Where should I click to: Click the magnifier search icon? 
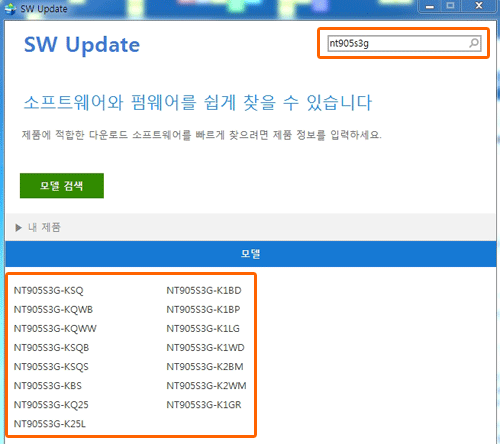coord(474,43)
